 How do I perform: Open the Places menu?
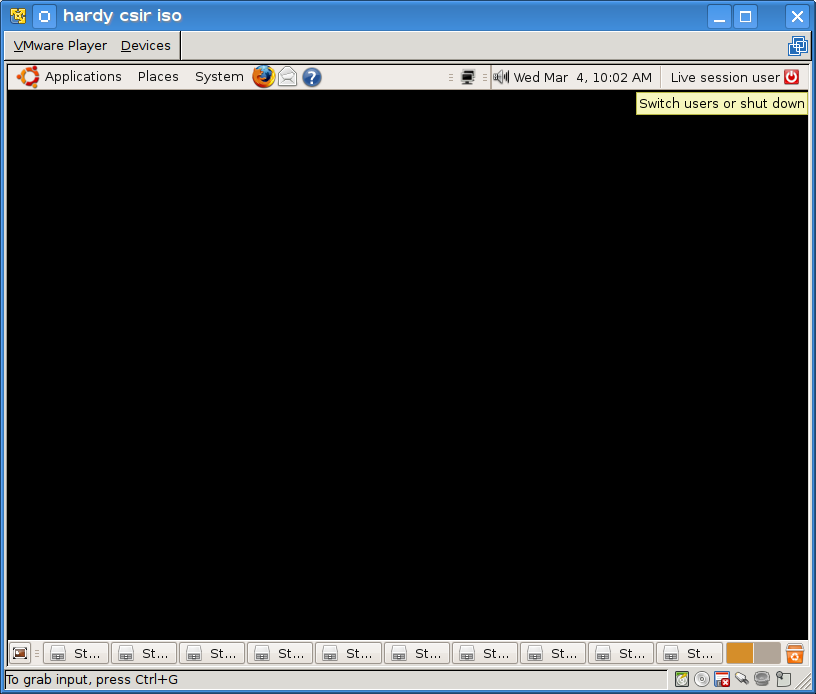158,77
